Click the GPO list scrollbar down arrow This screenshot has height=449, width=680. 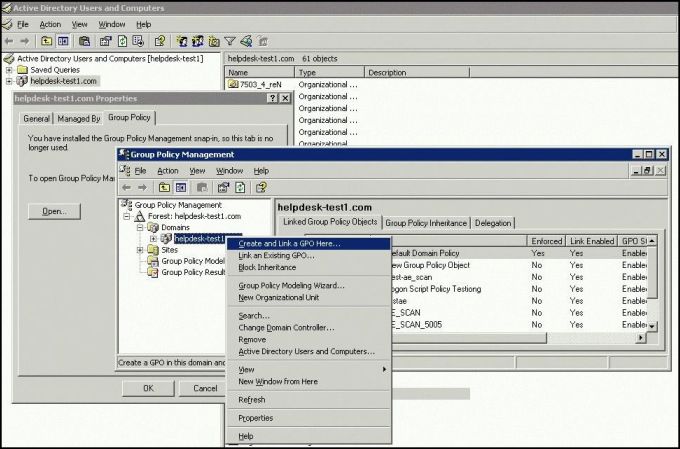(653, 327)
